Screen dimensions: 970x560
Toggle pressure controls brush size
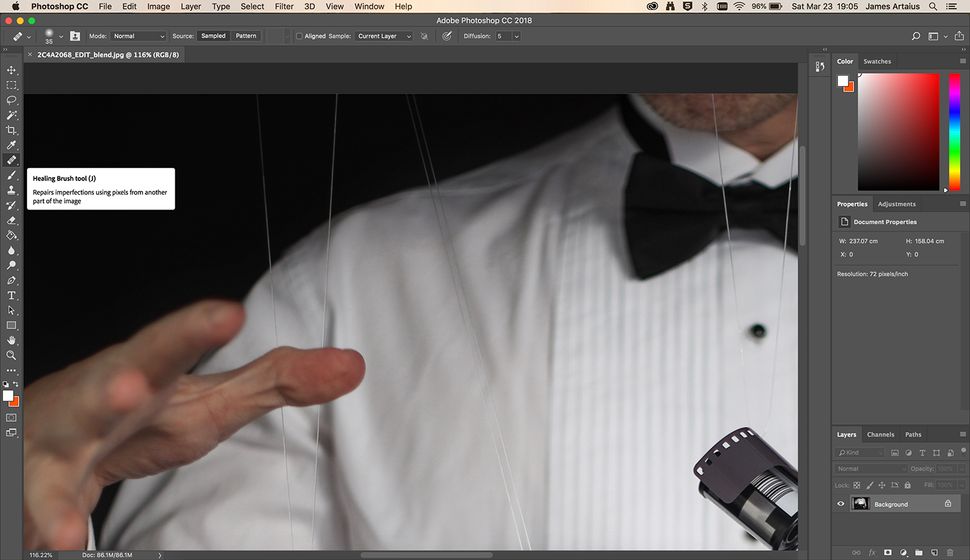(447, 36)
